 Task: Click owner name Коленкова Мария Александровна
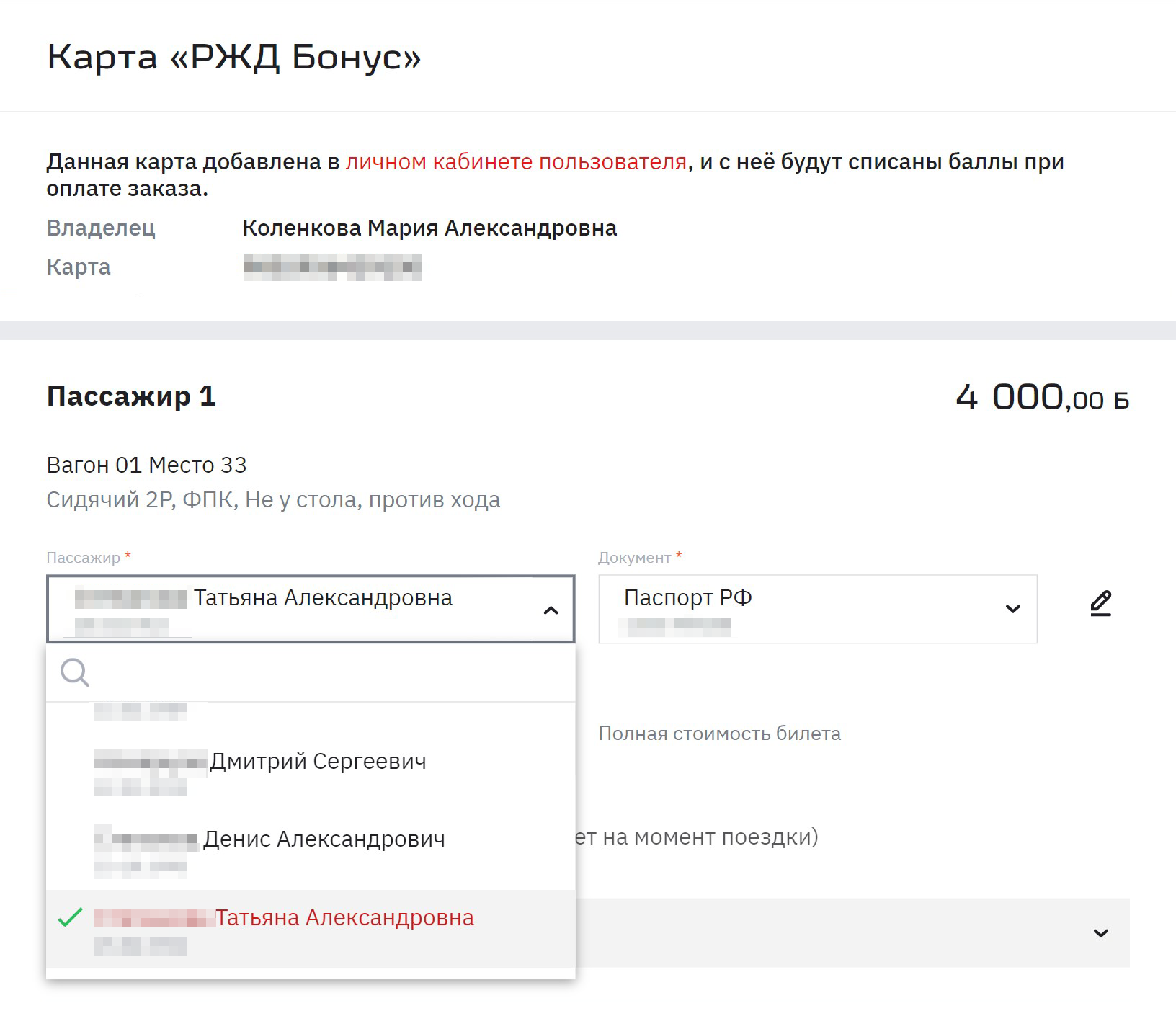point(429,228)
